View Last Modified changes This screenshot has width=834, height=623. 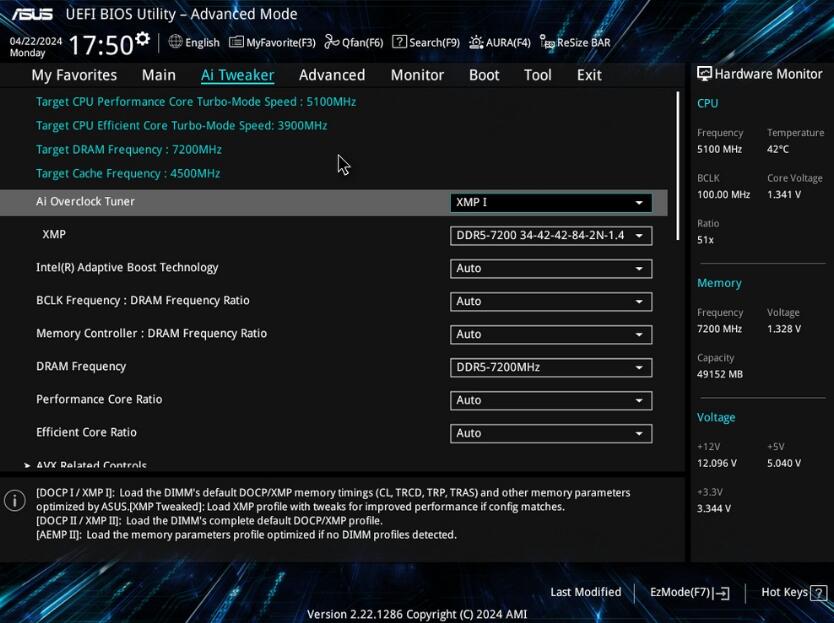(x=585, y=592)
